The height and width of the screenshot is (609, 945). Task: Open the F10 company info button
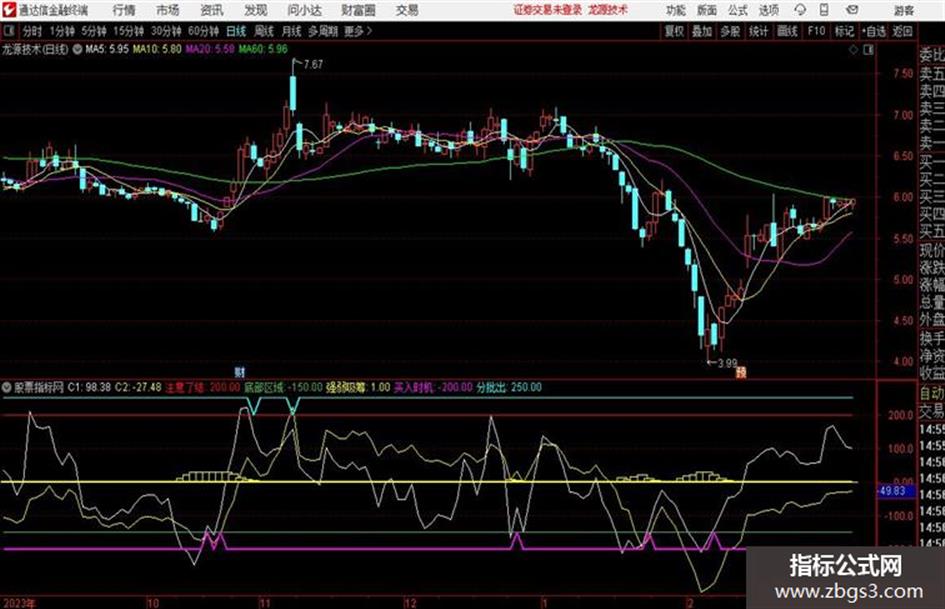[x=816, y=31]
